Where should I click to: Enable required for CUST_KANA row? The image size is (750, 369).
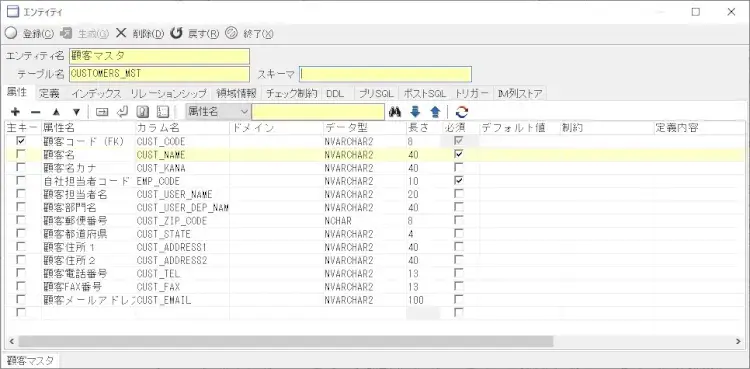459,168
